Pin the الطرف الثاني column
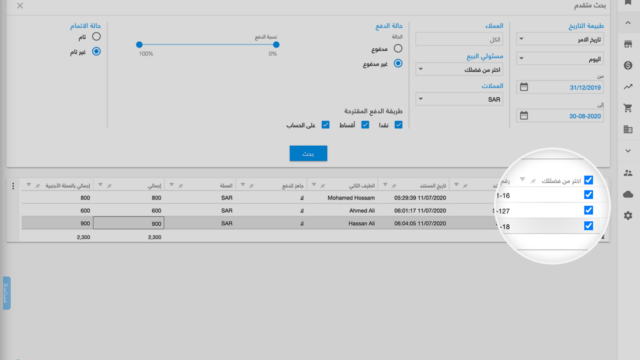The height and width of the screenshot is (360, 640). [322, 186]
